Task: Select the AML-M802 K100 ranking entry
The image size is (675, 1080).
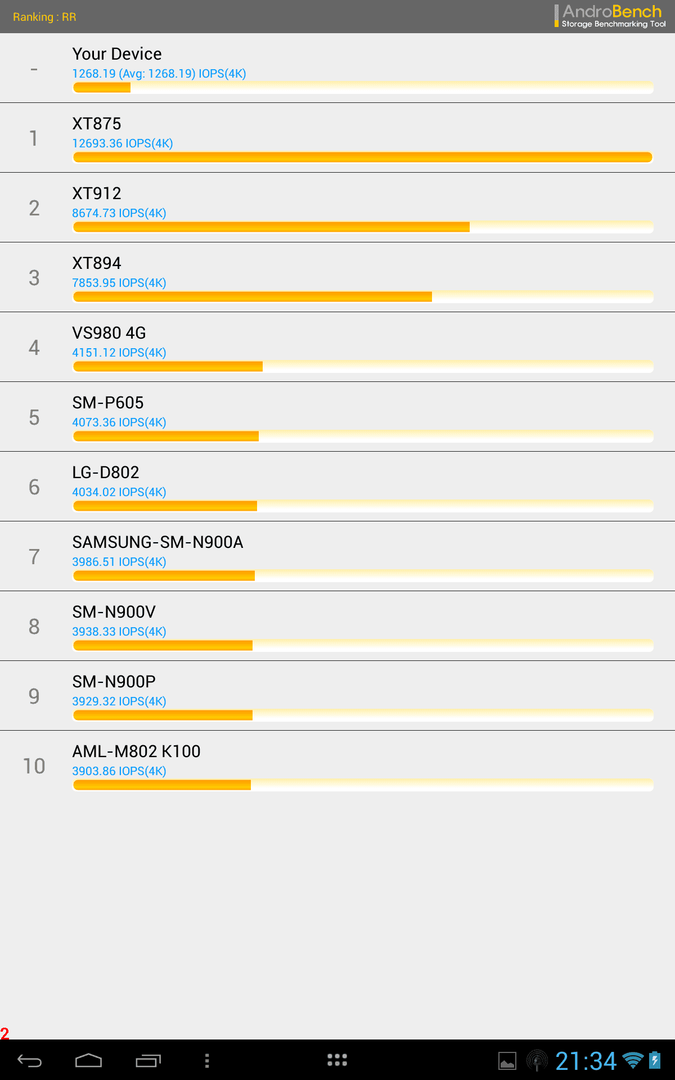Action: [338, 765]
